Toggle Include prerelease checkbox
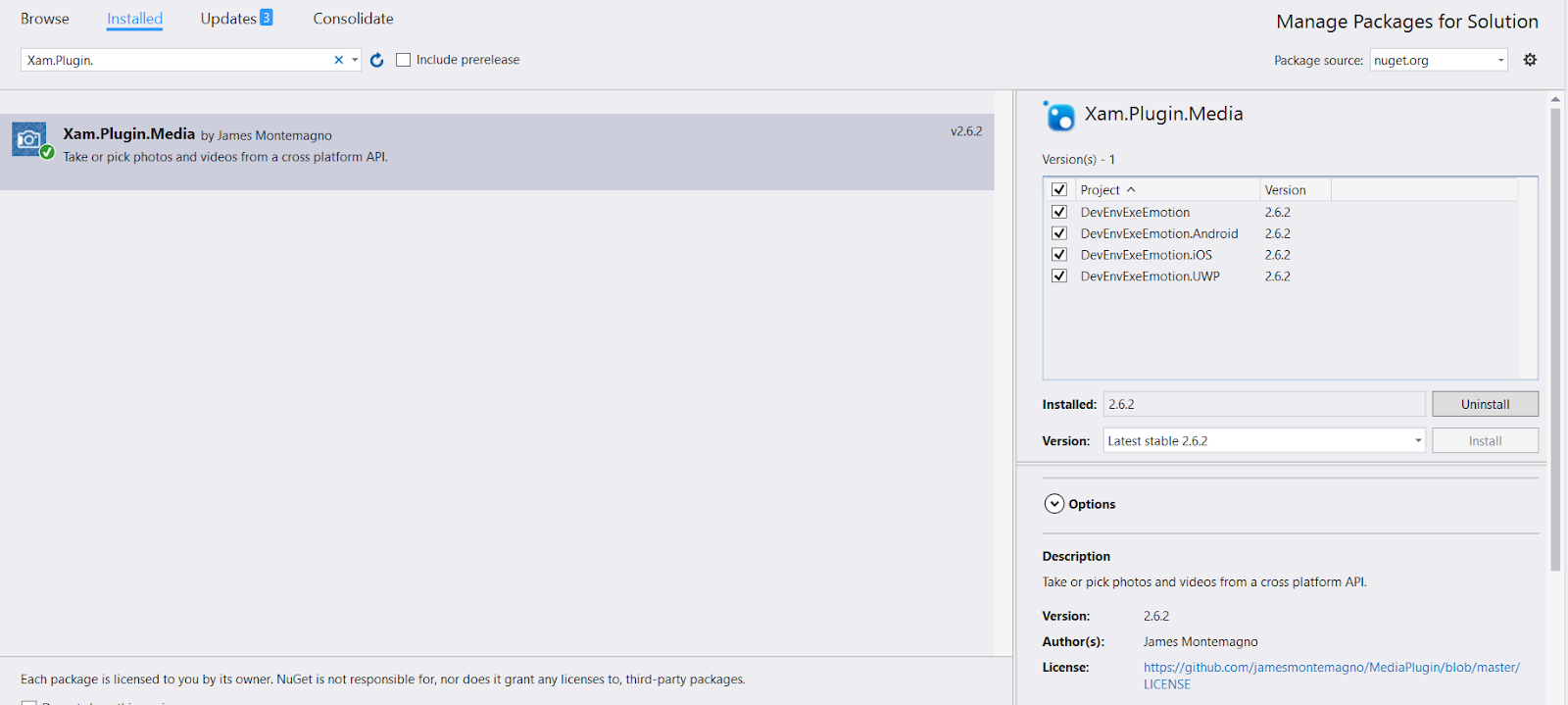 coord(403,60)
